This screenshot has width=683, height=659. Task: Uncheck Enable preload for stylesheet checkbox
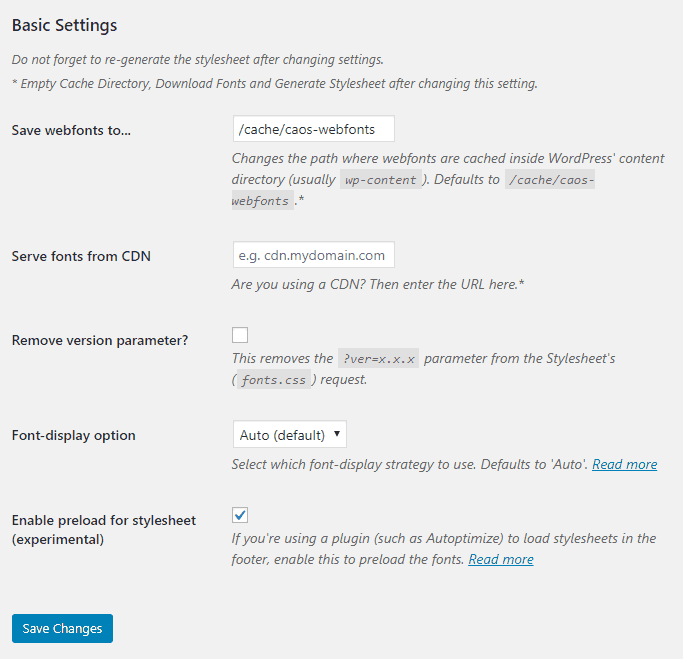pos(240,515)
